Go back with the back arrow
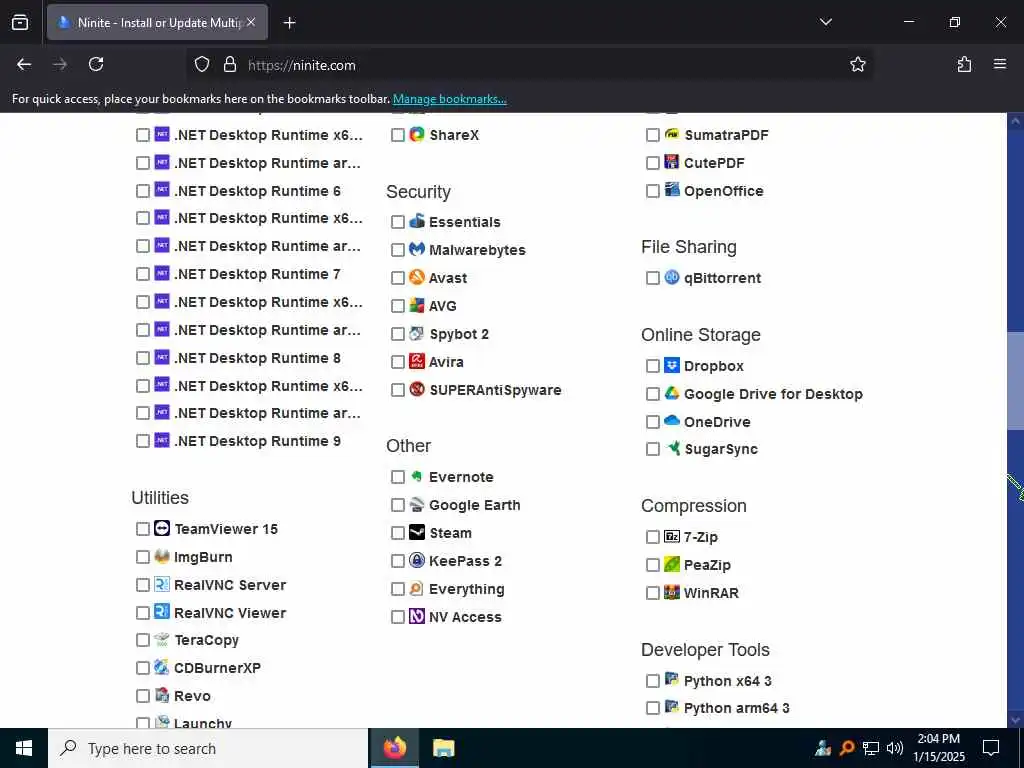The image size is (1024, 768). coord(24,64)
